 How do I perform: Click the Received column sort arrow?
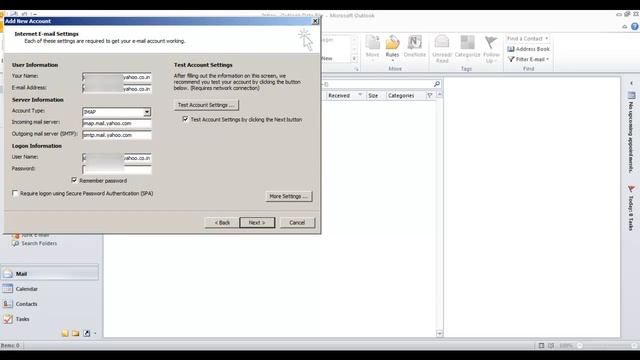point(360,95)
